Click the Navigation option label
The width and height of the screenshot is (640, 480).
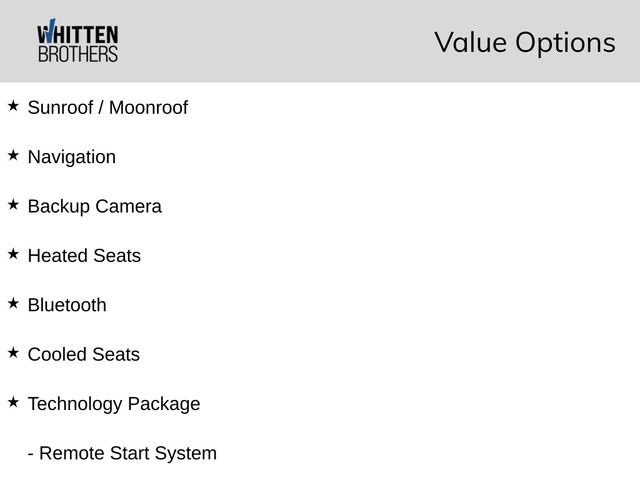(x=71, y=157)
